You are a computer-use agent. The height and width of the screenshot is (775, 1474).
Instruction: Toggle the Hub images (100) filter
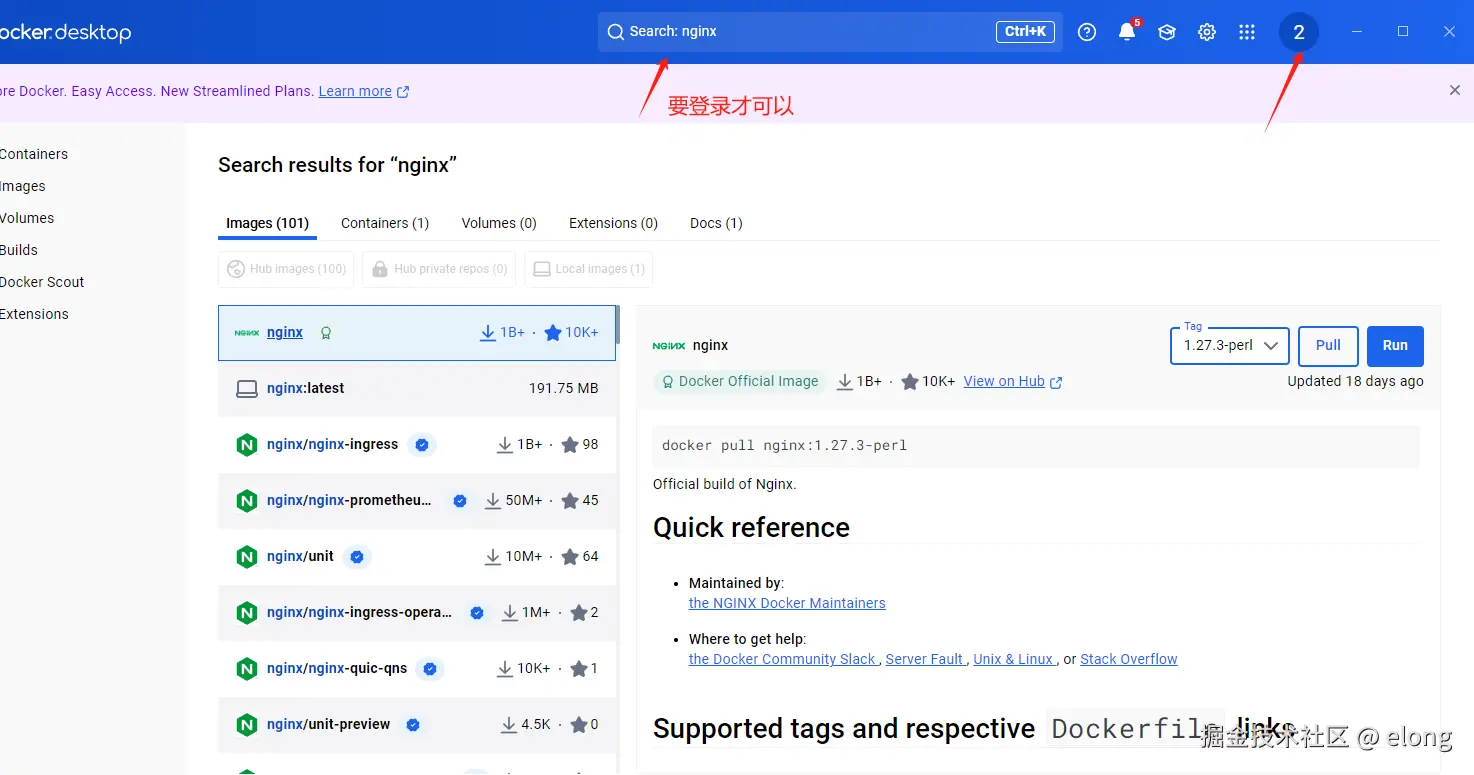(286, 269)
